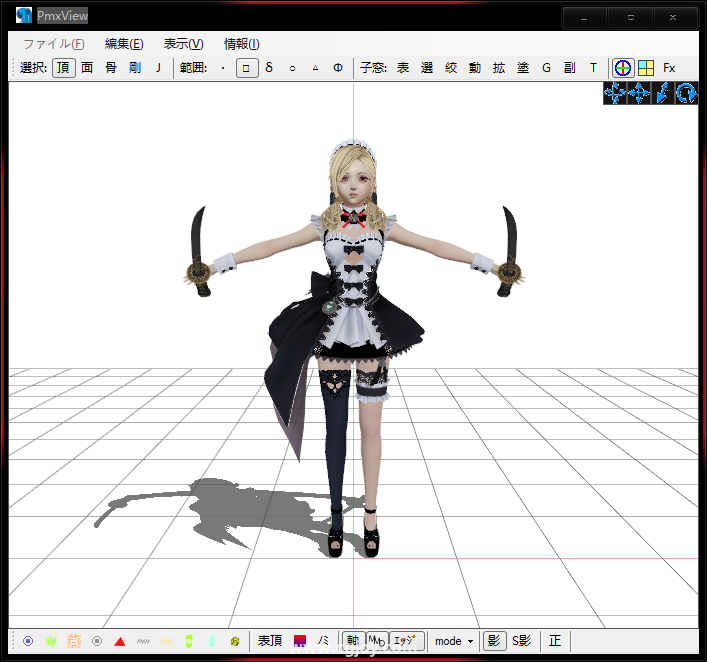This screenshot has width=707, height=662.
Task: Open the 編集(E) menu
Action: click(x=124, y=44)
